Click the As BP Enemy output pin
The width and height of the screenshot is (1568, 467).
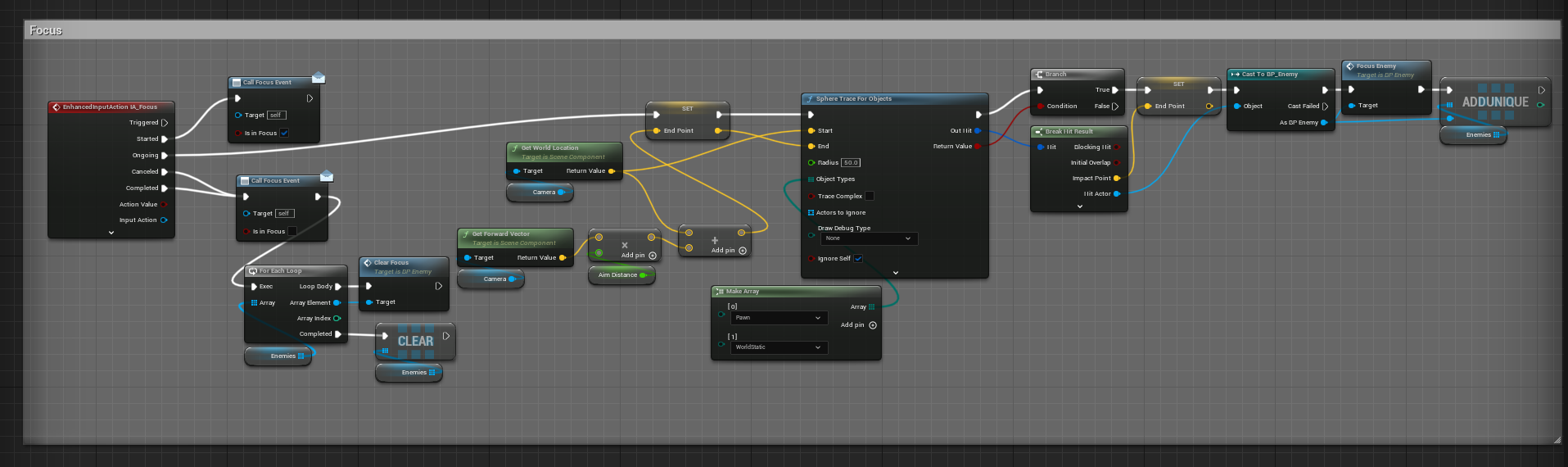(x=1324, y=123)
